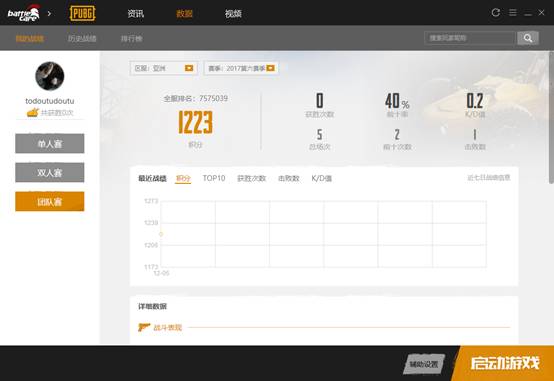Select the 历史战绩 sub-tab
Screen dimensions: 554x381
(82, 39)
